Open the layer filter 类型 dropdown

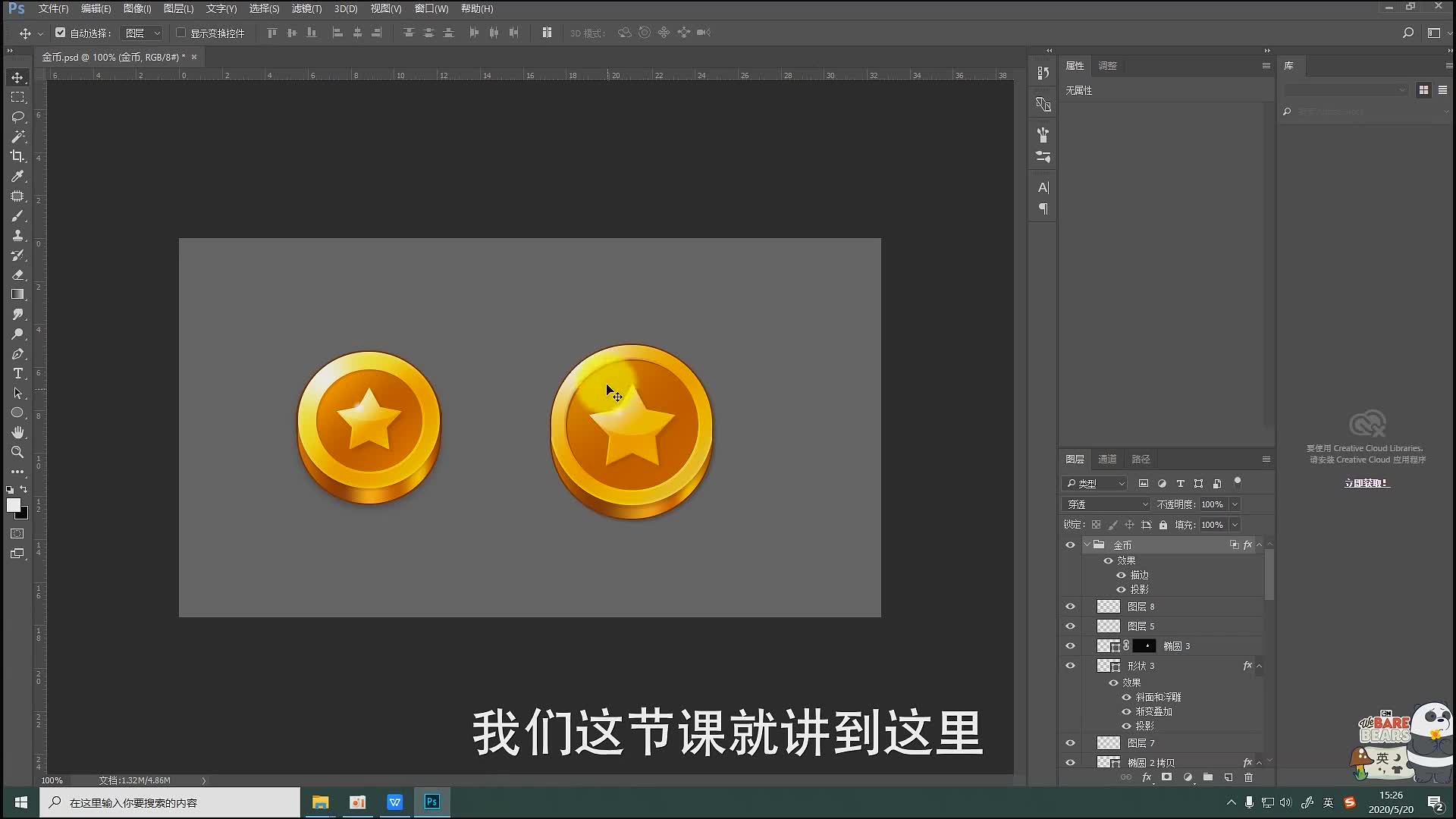[x=1095, y=483]
